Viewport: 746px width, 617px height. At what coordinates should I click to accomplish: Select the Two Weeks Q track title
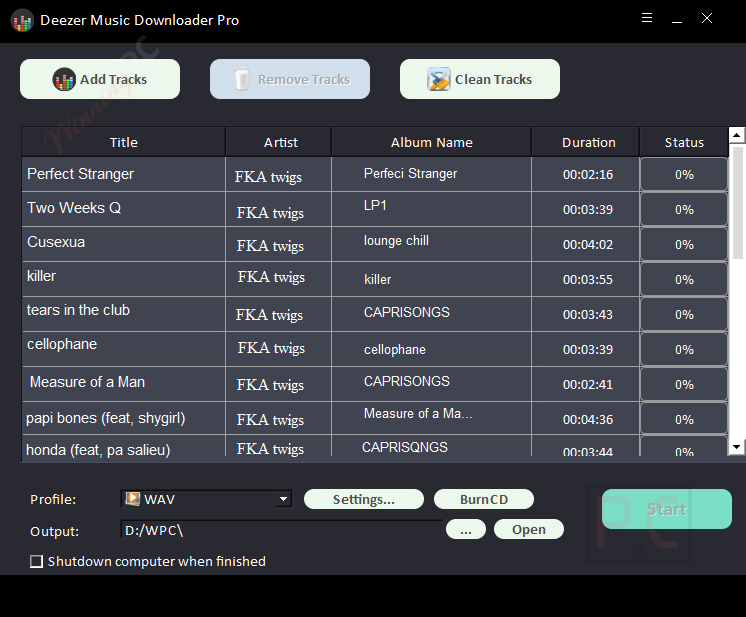[74, 208]
